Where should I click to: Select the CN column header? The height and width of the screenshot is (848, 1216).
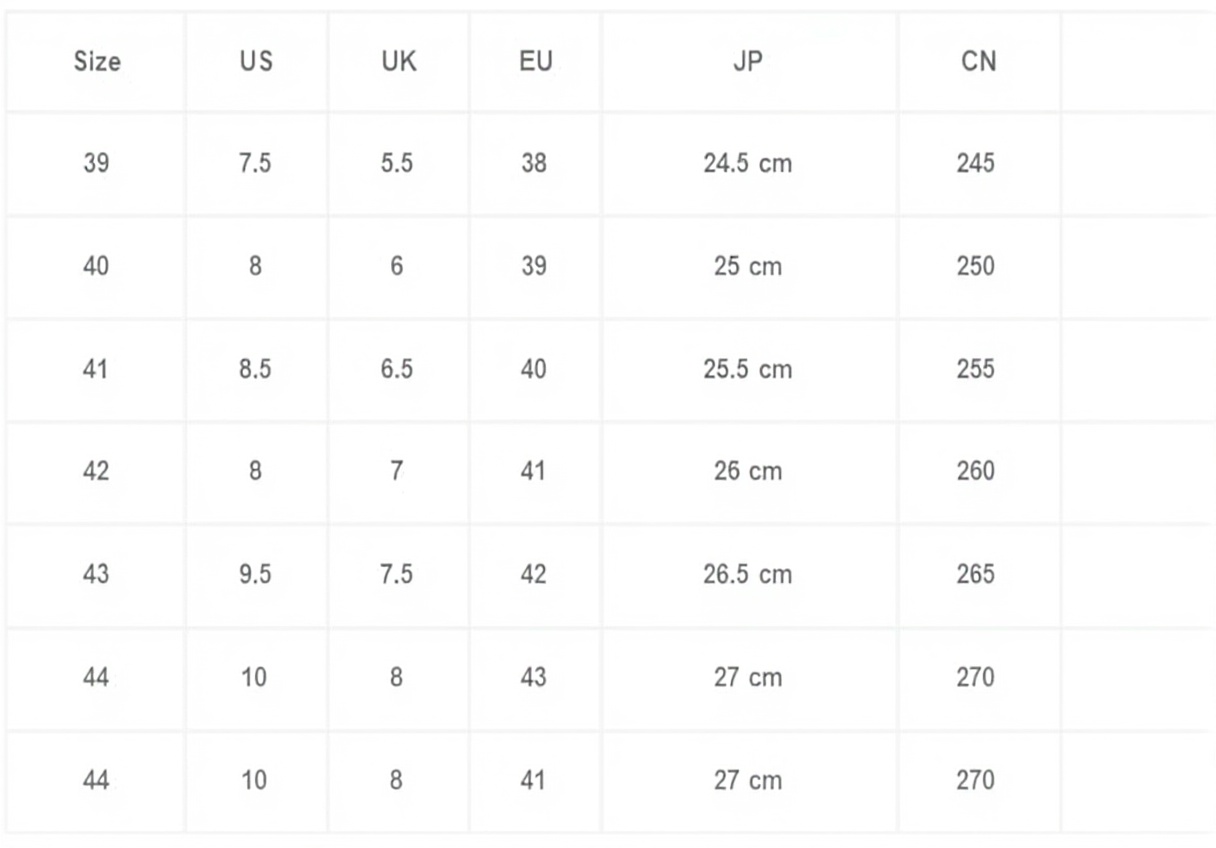coord(978,62)
